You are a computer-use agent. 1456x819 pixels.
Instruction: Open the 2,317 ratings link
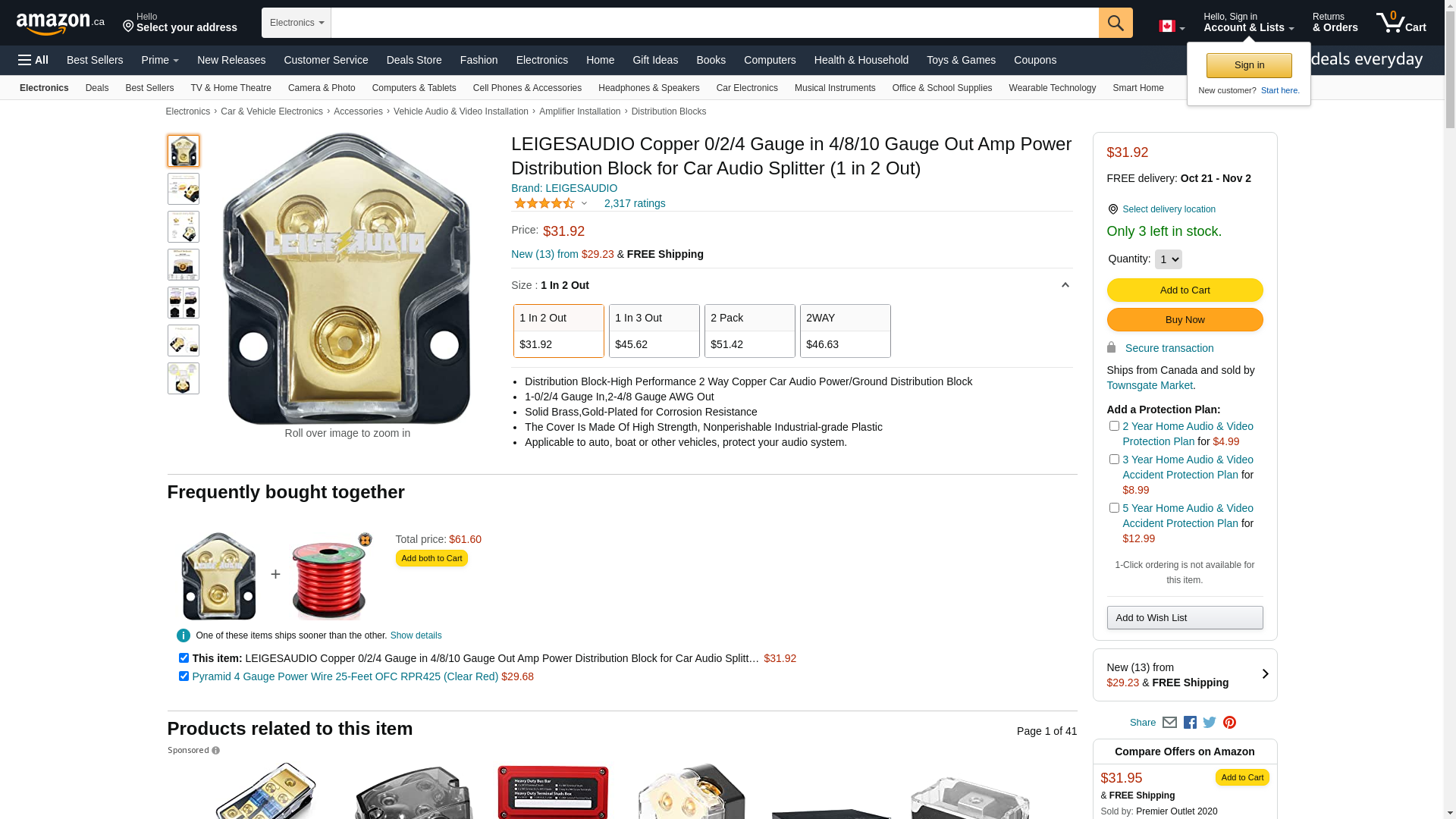pyautogui.click(x=634, y=203)
